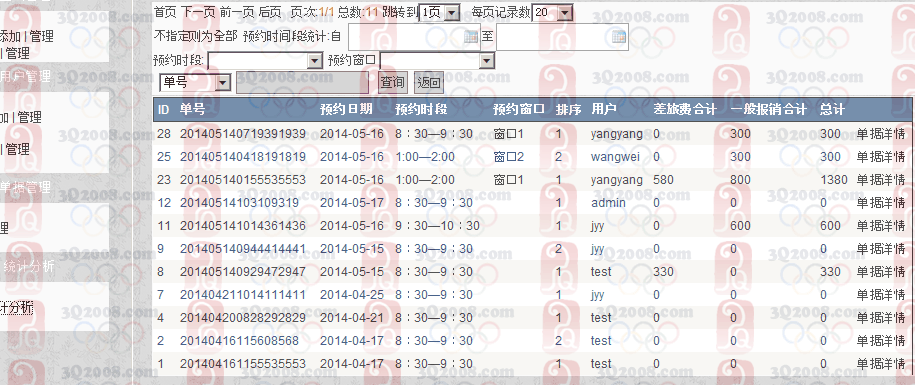Focus the end date input field
Screen dimensions: 915x385
pos(562,37)
